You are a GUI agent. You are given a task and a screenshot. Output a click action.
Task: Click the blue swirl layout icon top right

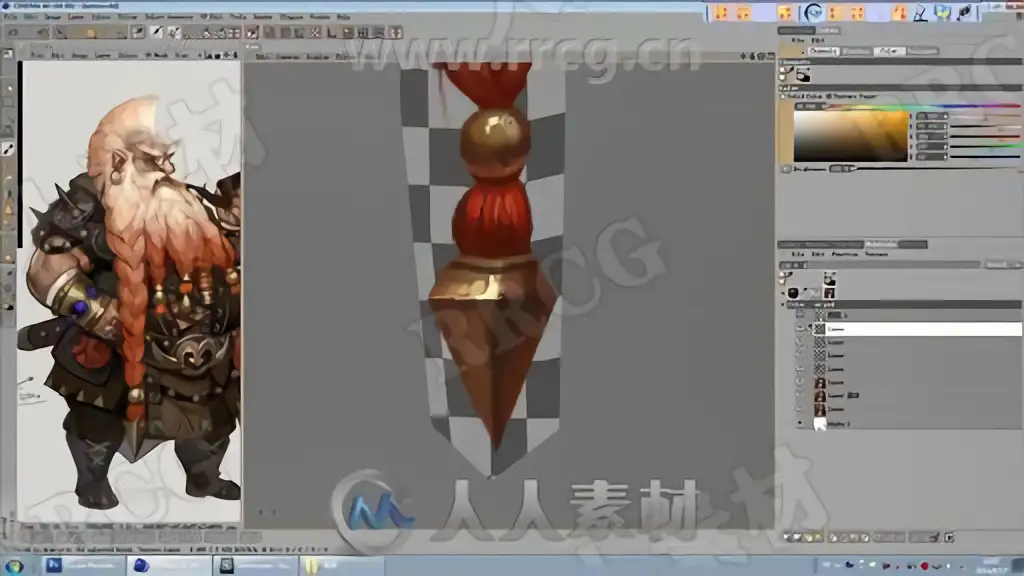(813, 12)
